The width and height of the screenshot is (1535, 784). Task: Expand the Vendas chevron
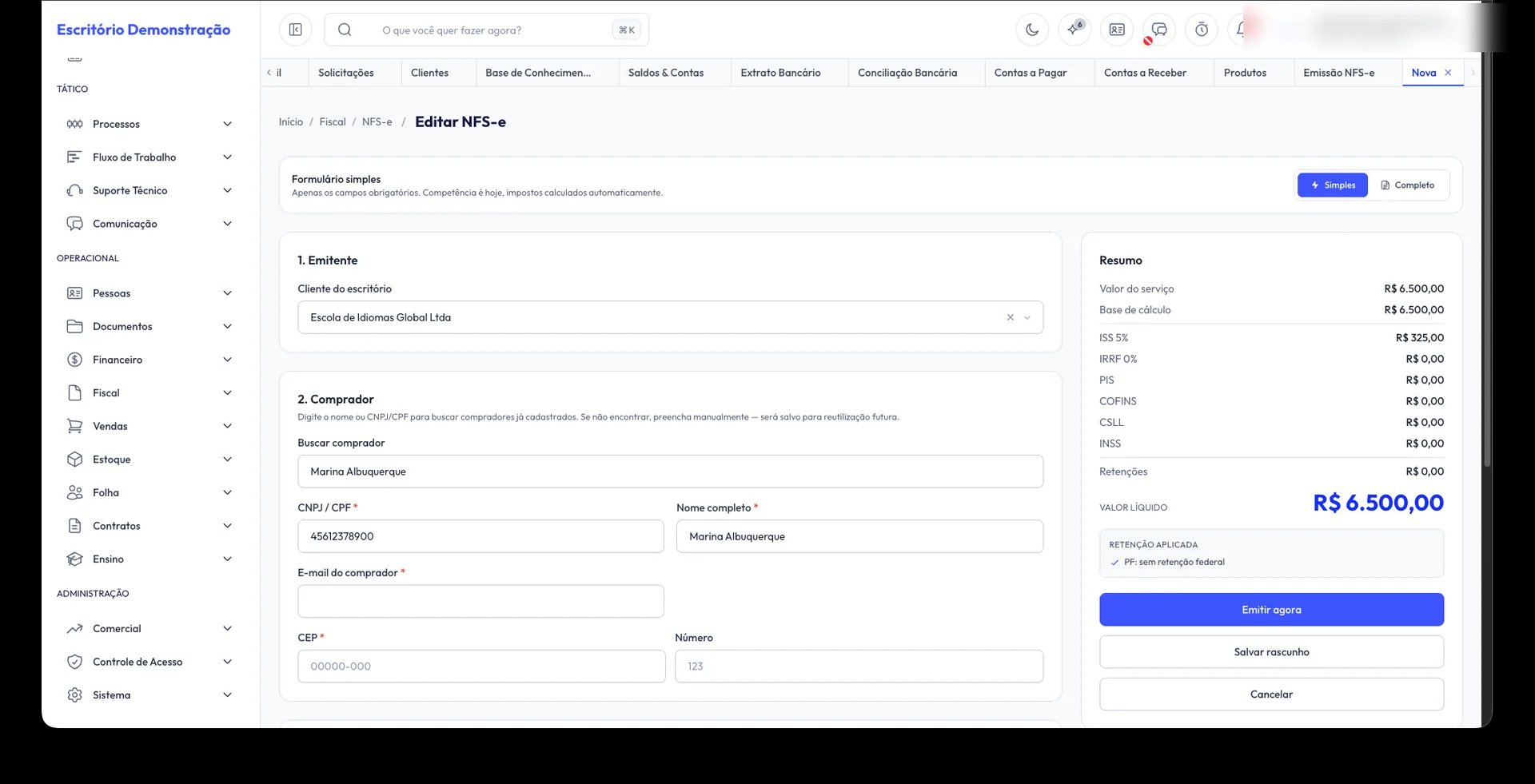pos(227,426)
